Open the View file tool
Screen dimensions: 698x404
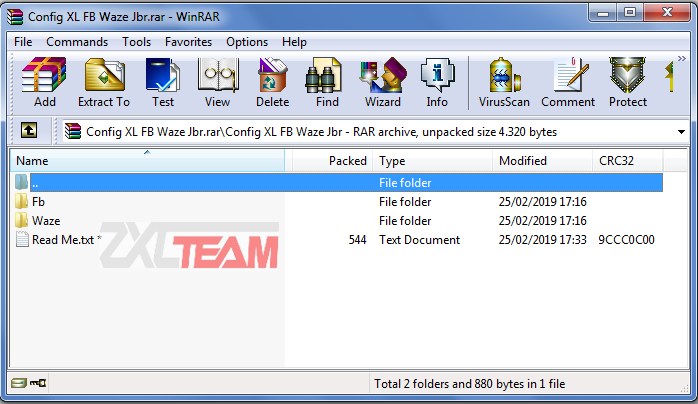click(x=218, y=82)
